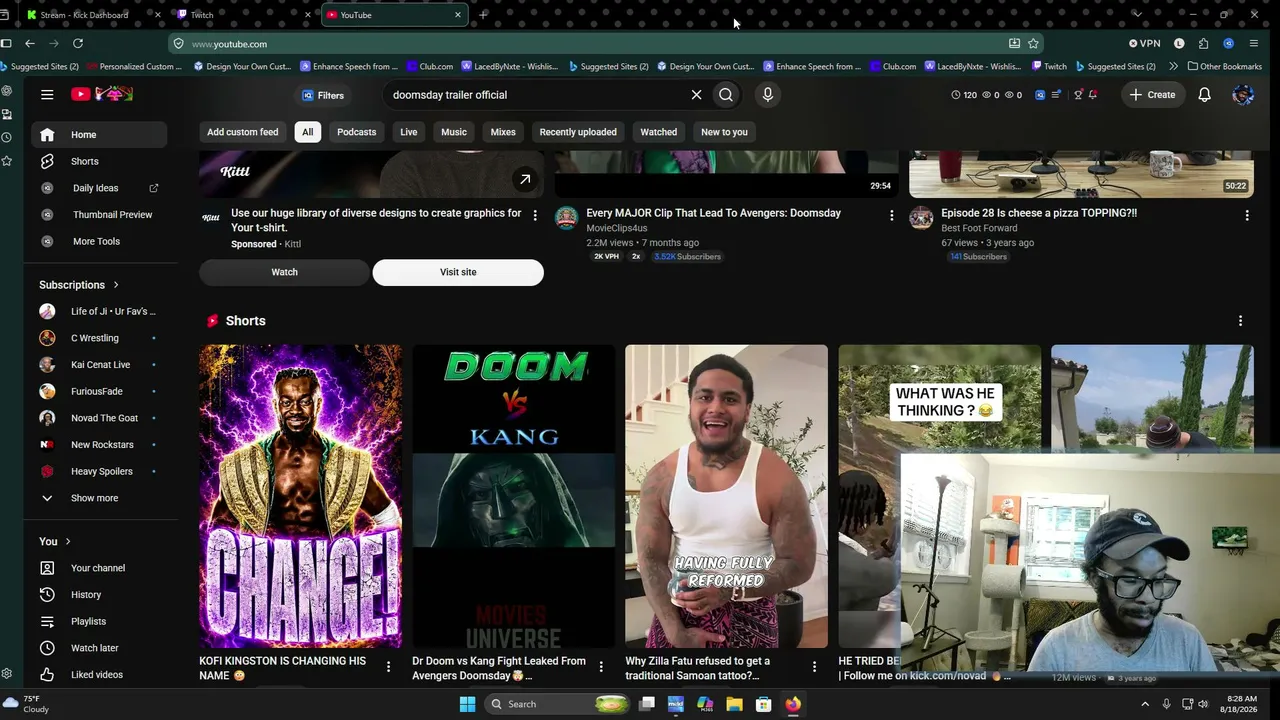The image size is (1280, 720).
Task: Open options for Dr Doom vs Kang short
Action: 602,667
